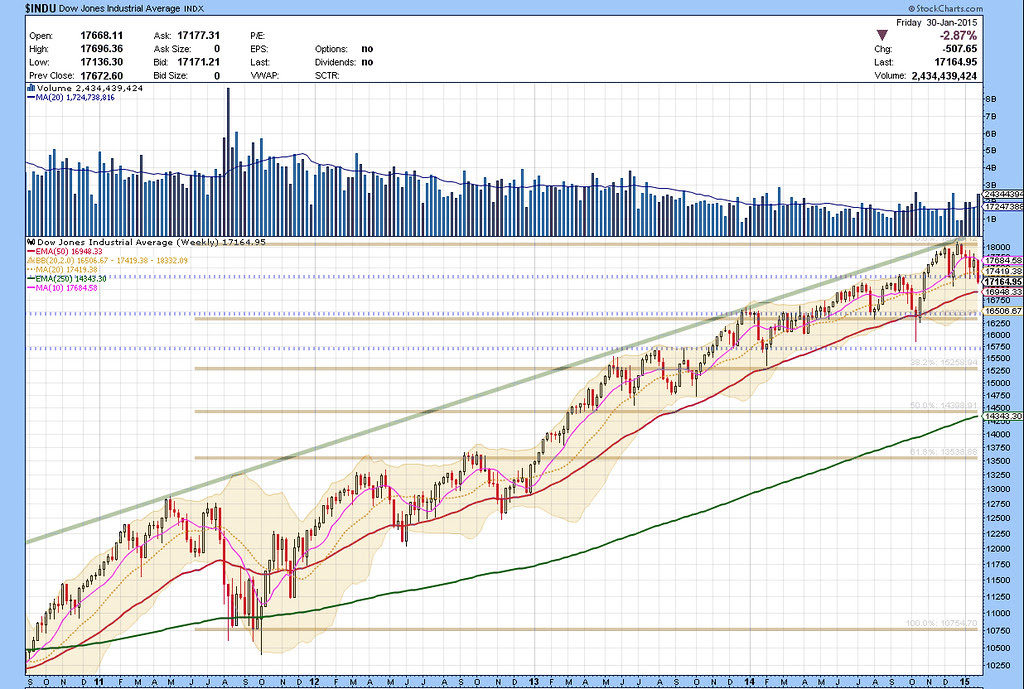1024x689 pixels.
Task: Click the 1B volume axis label
Action: [x=991, y=219]
